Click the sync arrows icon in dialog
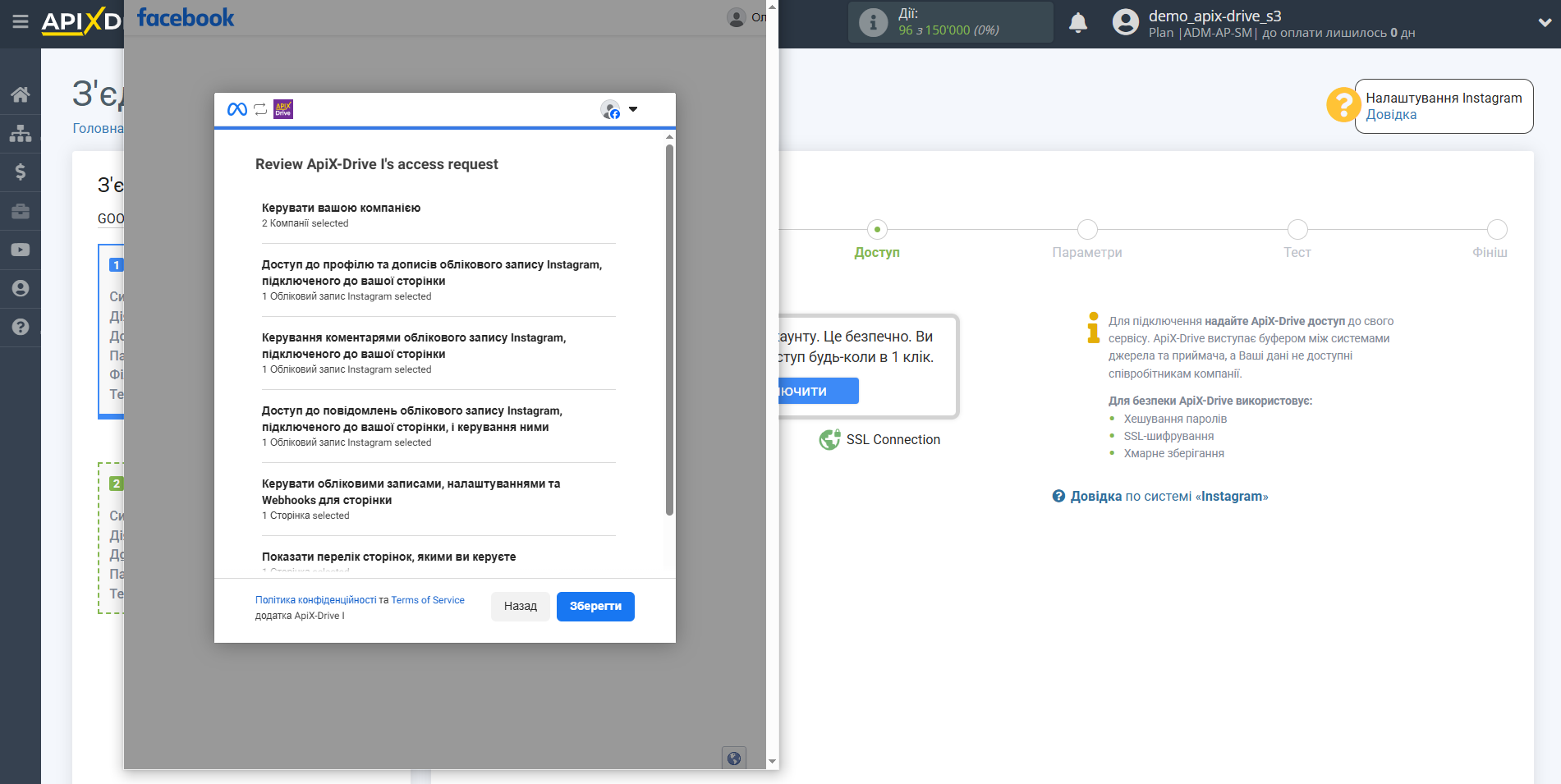The image size is (1561, 784). (260, 109)
